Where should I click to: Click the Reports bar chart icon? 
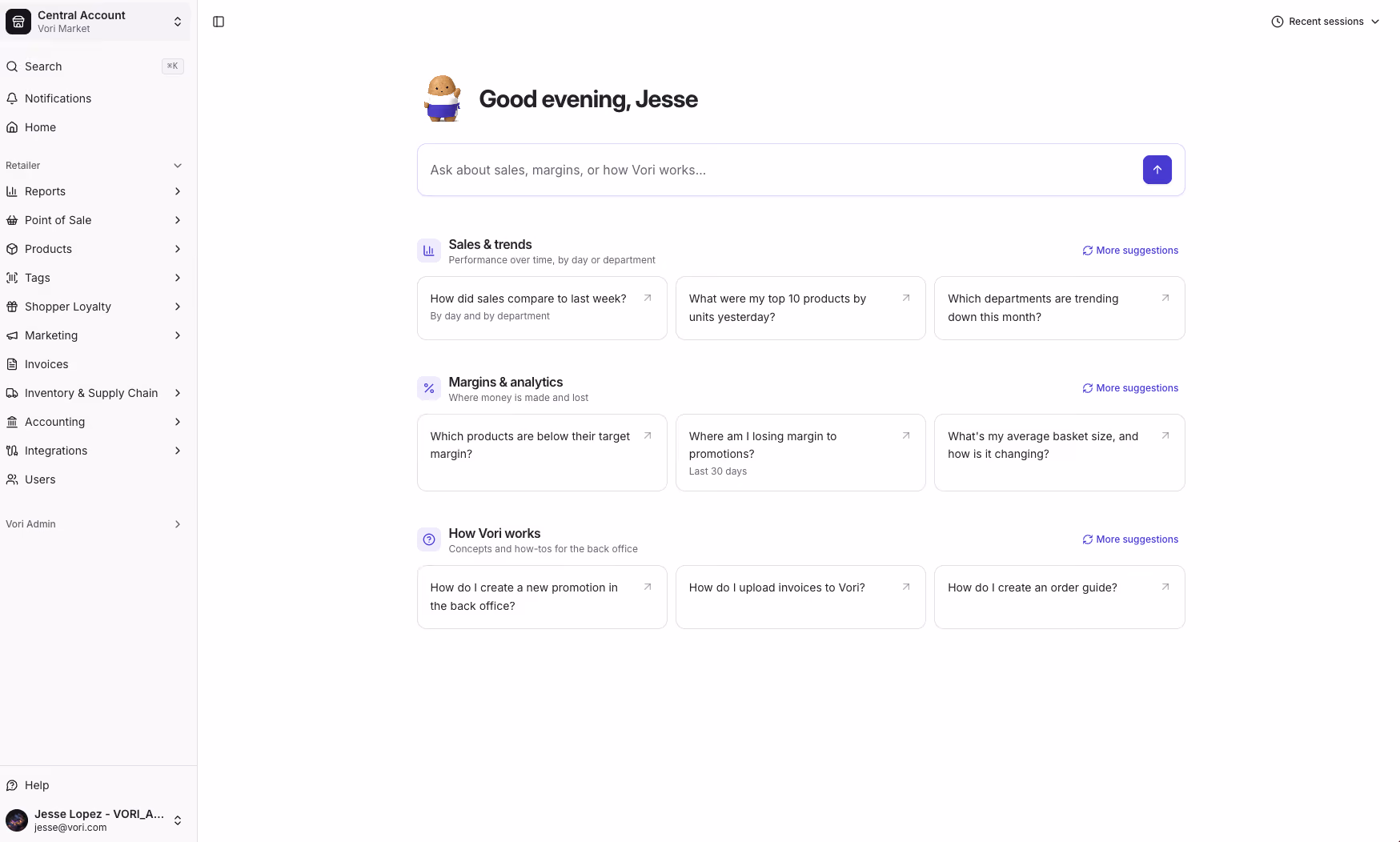coord(12,191)
